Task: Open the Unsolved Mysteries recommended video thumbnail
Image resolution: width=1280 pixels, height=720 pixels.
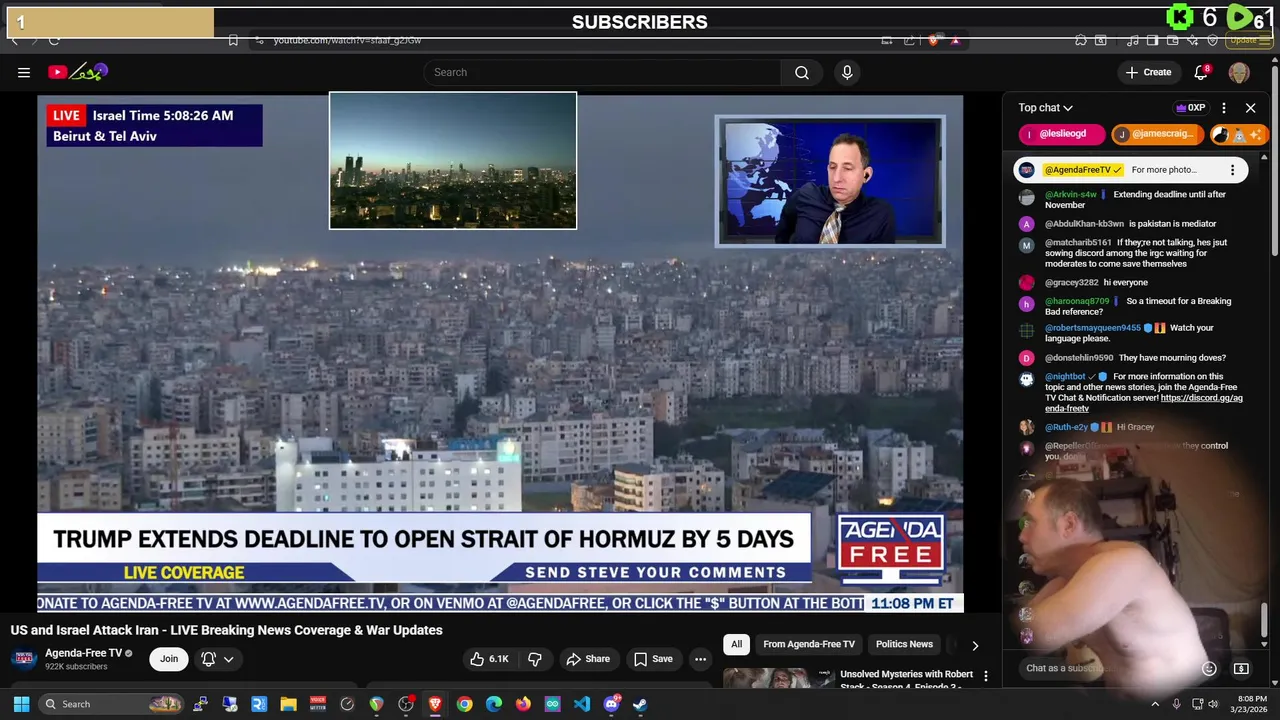Action: click(x=778, y=679)
